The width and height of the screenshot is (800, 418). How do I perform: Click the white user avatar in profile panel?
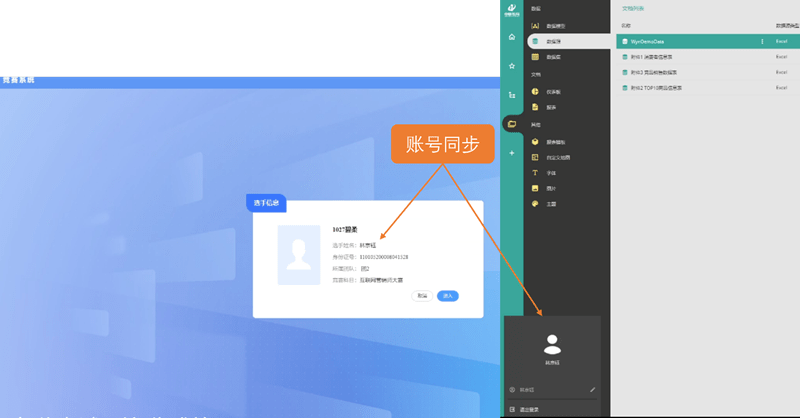click(x=552, y=345)
